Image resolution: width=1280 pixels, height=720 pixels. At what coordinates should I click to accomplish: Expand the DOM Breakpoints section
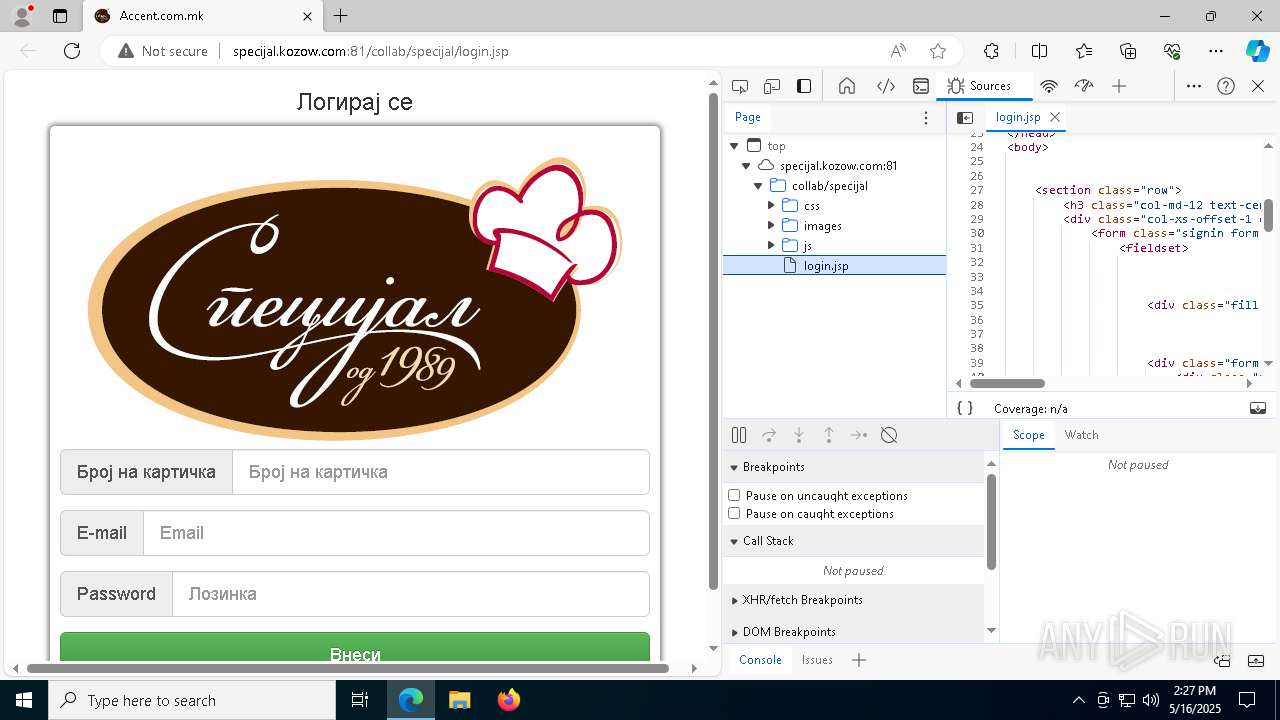(x=734, y=632)
